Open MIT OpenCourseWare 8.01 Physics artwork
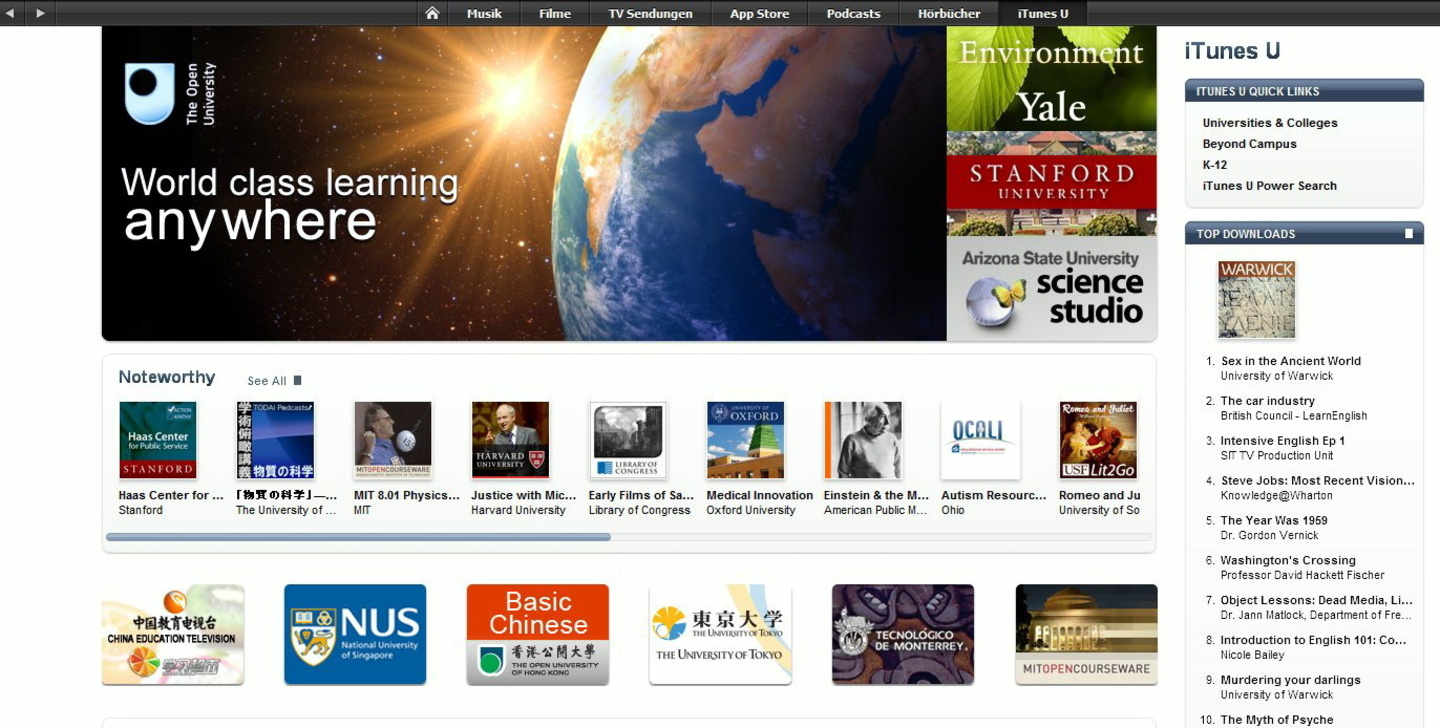This screenshot has width=1440, height=728. [393, 440]
